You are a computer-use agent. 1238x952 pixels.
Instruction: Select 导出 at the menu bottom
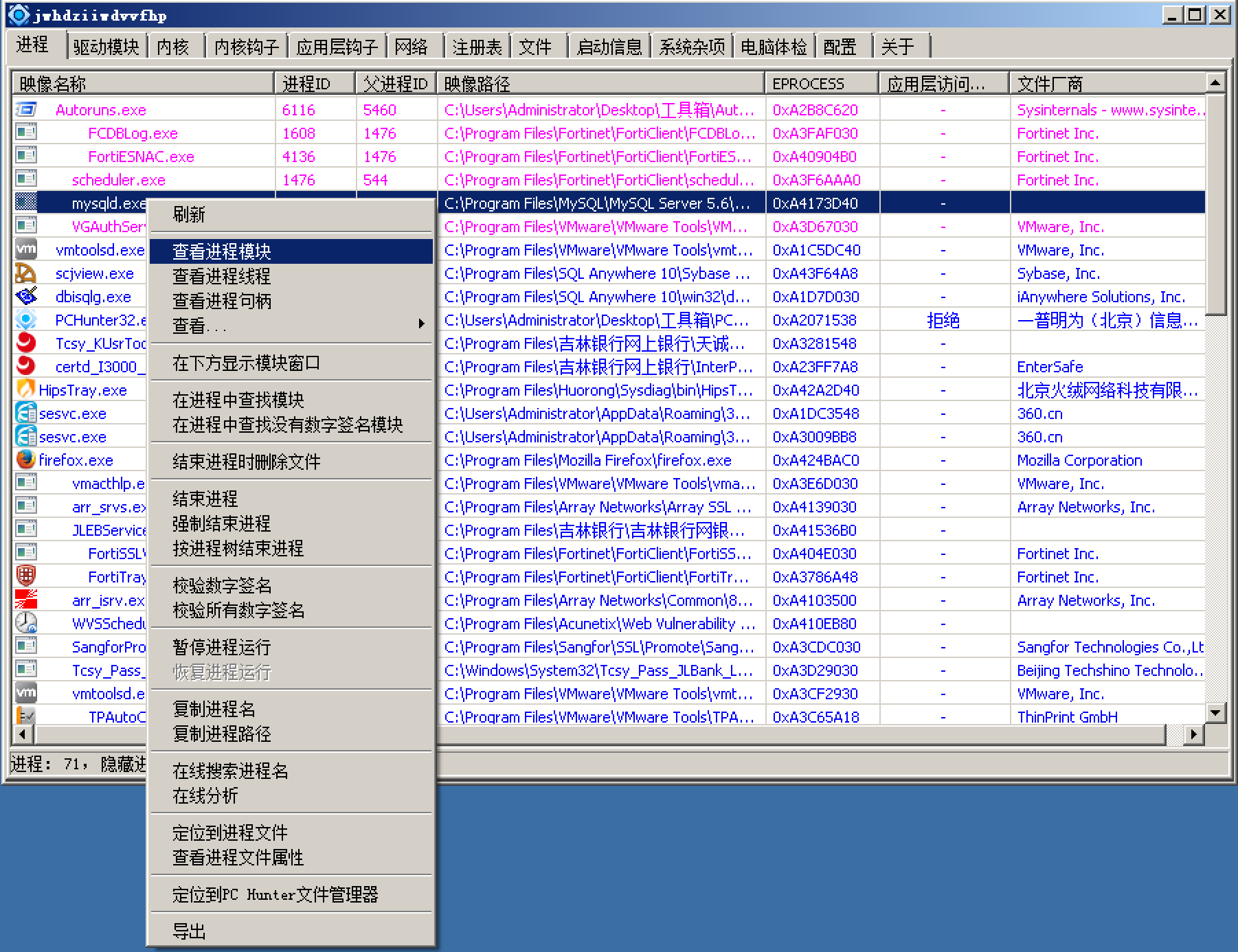tap(291, 931)
